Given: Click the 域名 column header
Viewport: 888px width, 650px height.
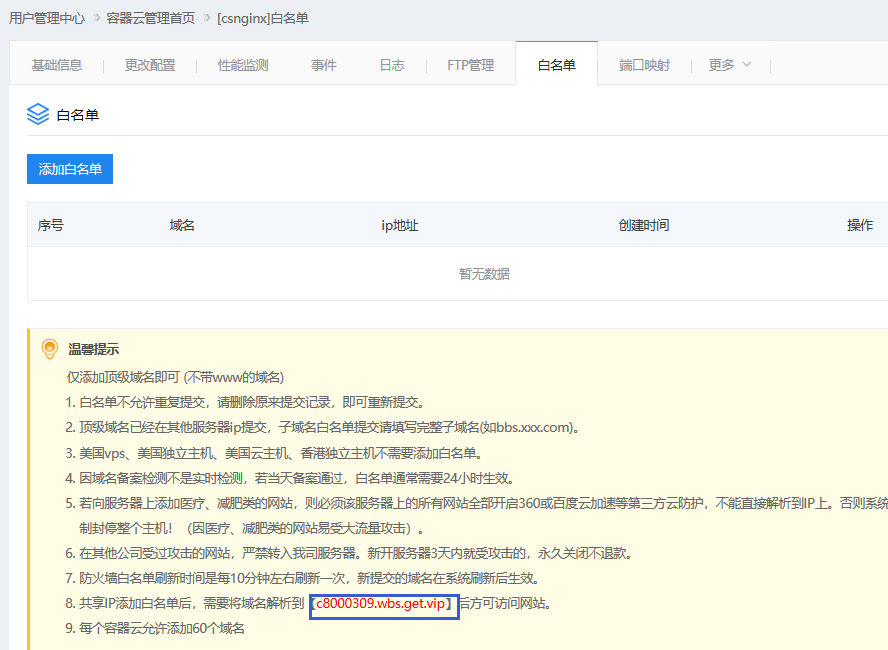Looking at the screenshot, I should coord(182,225).
